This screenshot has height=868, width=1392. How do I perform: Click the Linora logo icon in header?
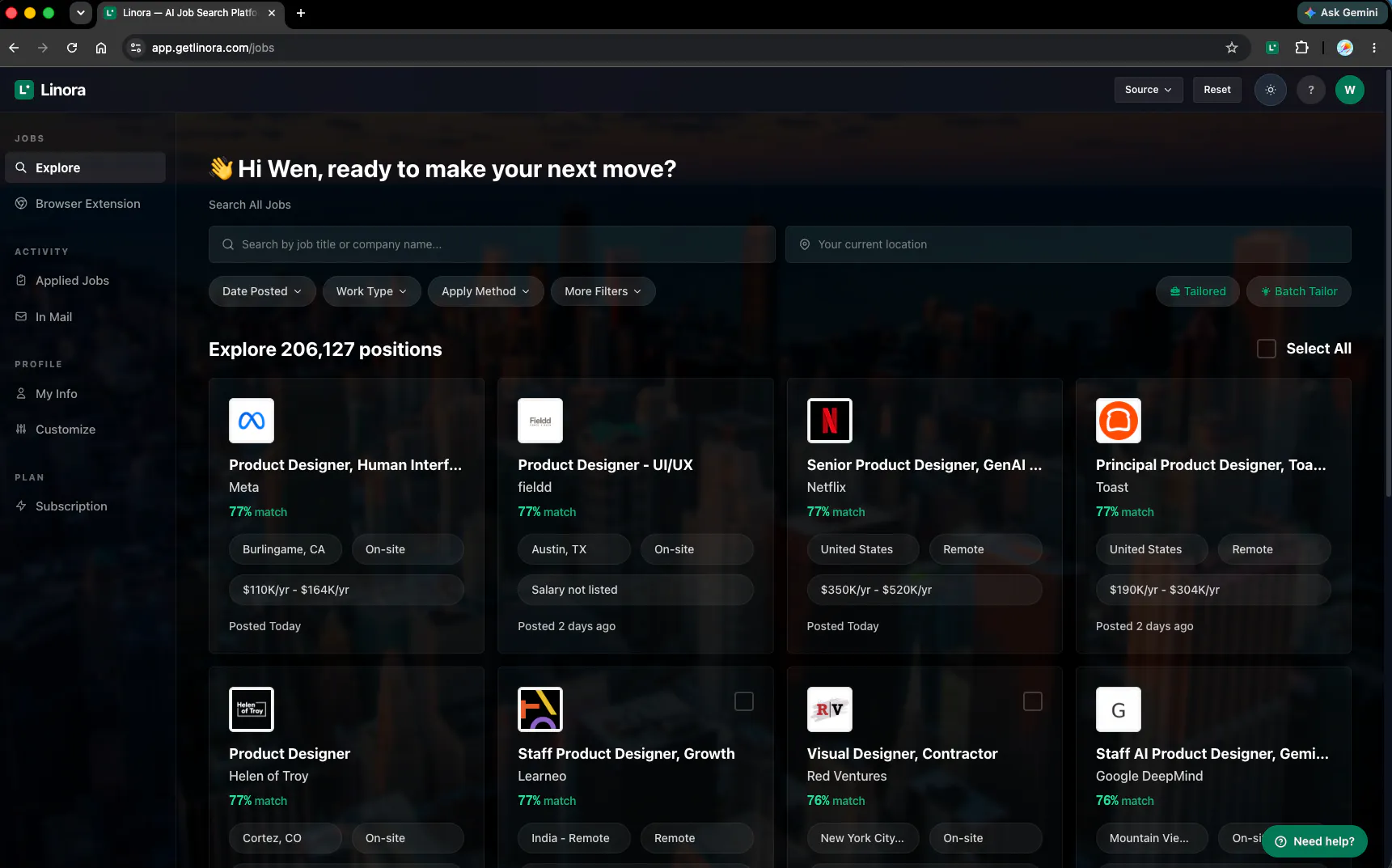[x=24, y=90]
